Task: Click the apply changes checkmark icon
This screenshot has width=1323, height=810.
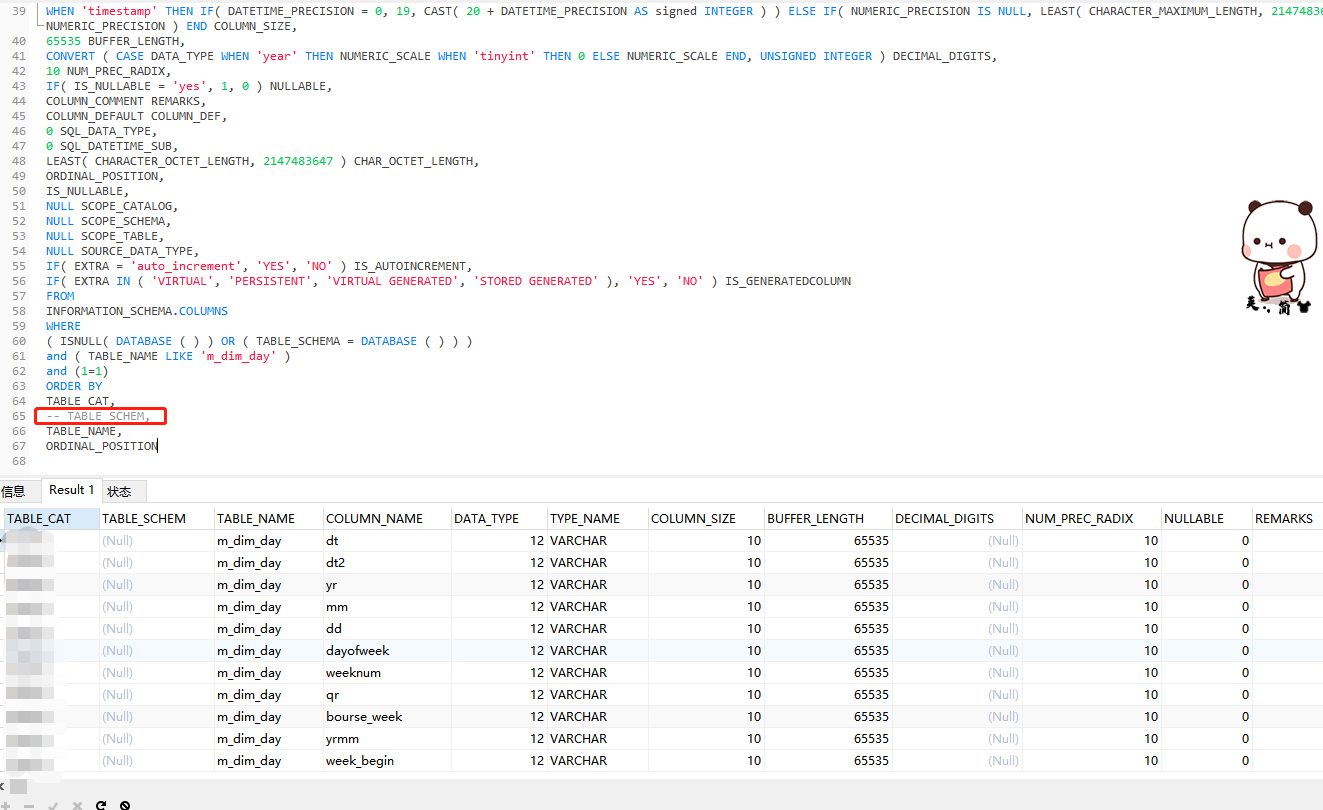Action: 53,805
